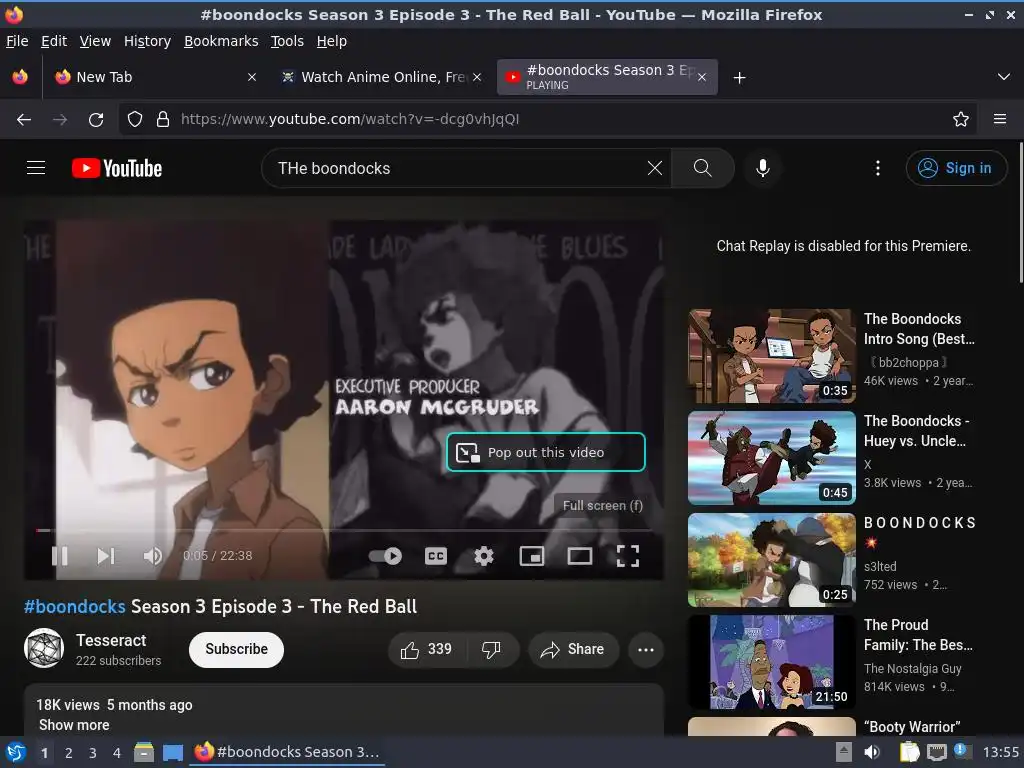The height and width of the screenshot is (768, 1024).
Task: Click the Sign in button
Action: click(955, 168)
